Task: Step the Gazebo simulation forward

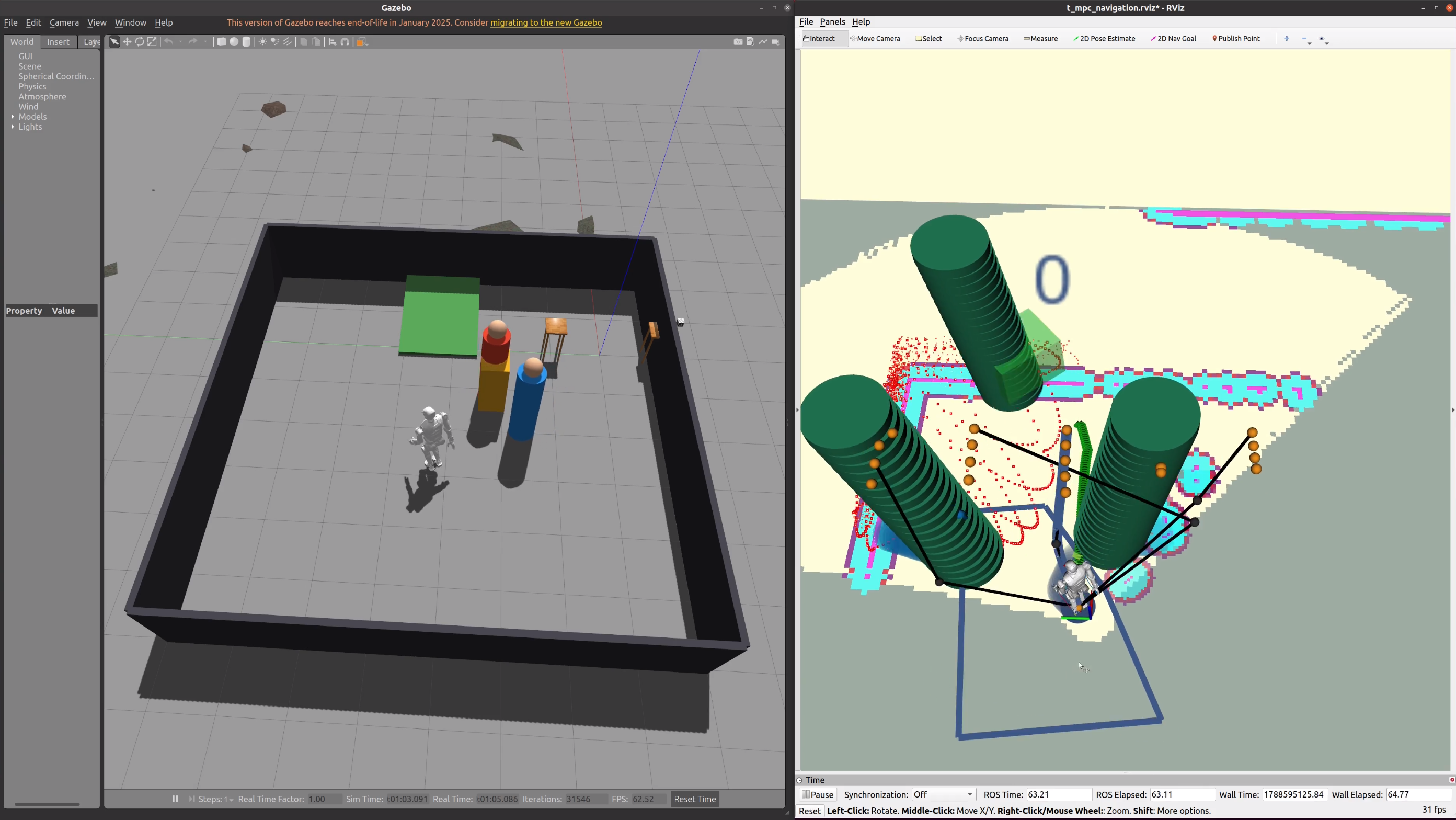Action: click(x=192, y=799)
